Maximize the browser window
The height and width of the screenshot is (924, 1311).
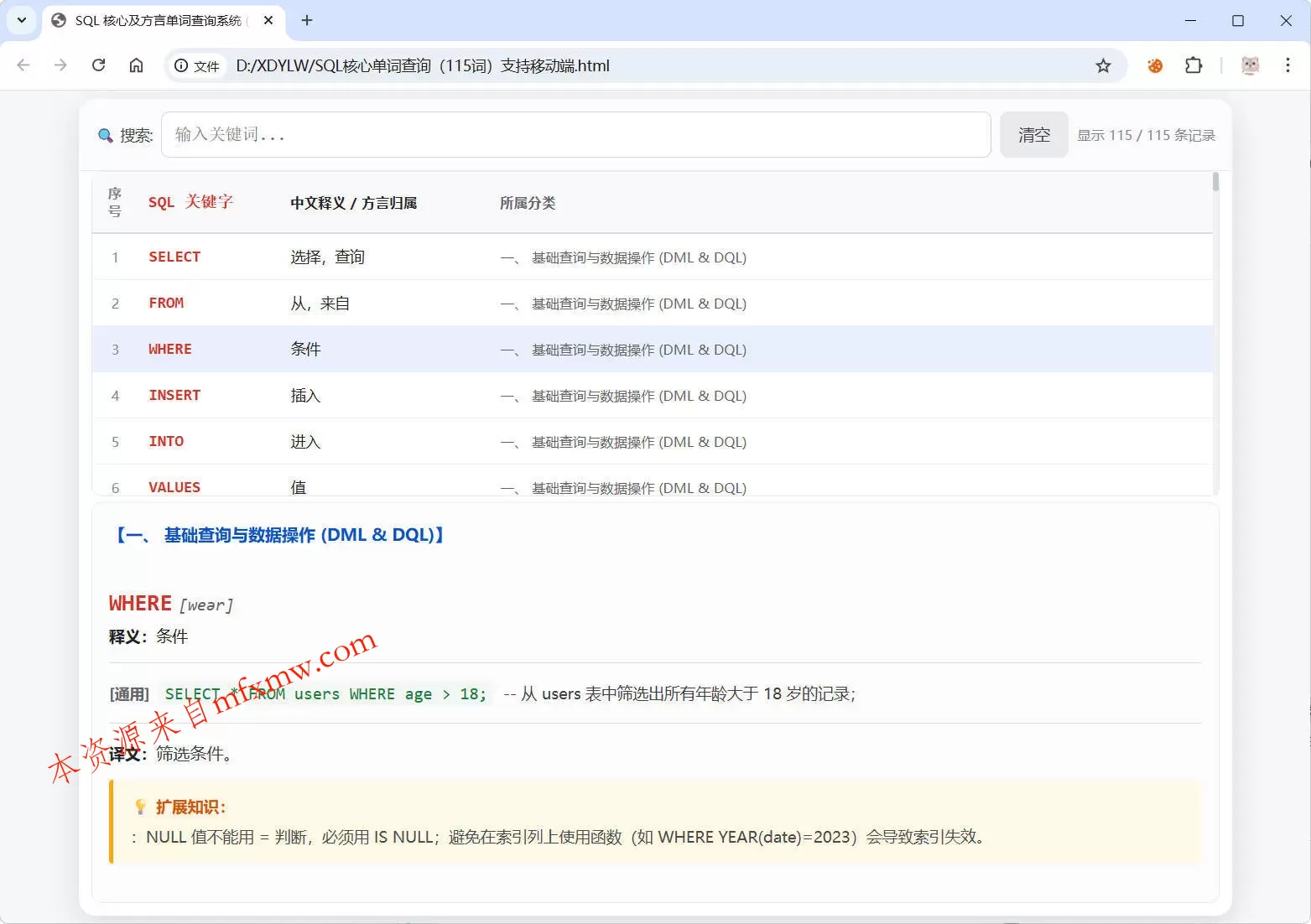1238,20
